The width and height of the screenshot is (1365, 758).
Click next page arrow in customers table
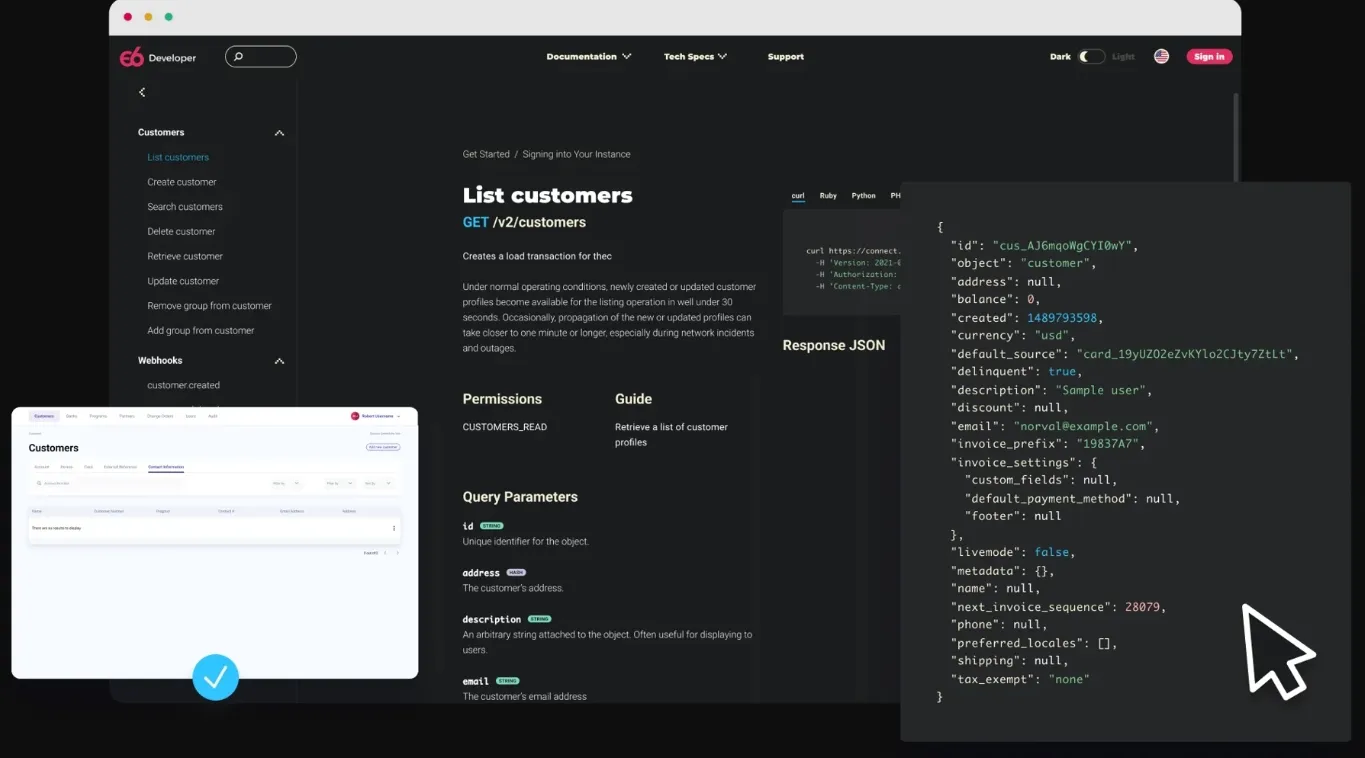pos(397,552)
